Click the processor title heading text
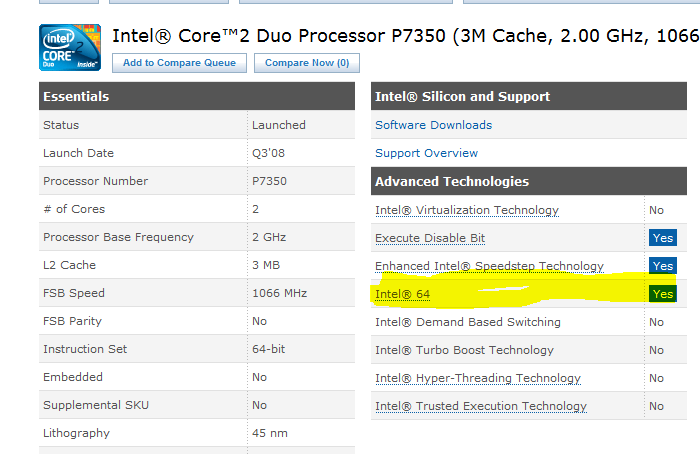This screenshot has height=454, width=700. (400, 37)
